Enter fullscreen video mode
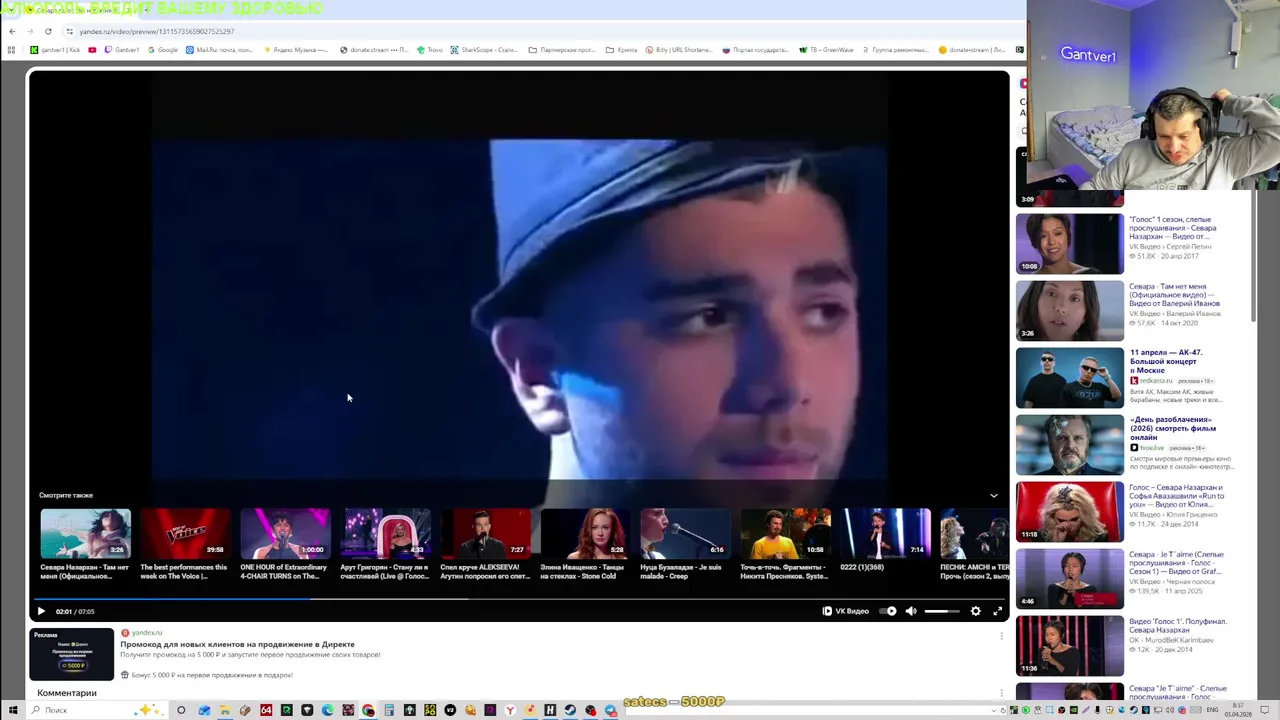This screenshot has width=1280, height=720. click(997, 611)
